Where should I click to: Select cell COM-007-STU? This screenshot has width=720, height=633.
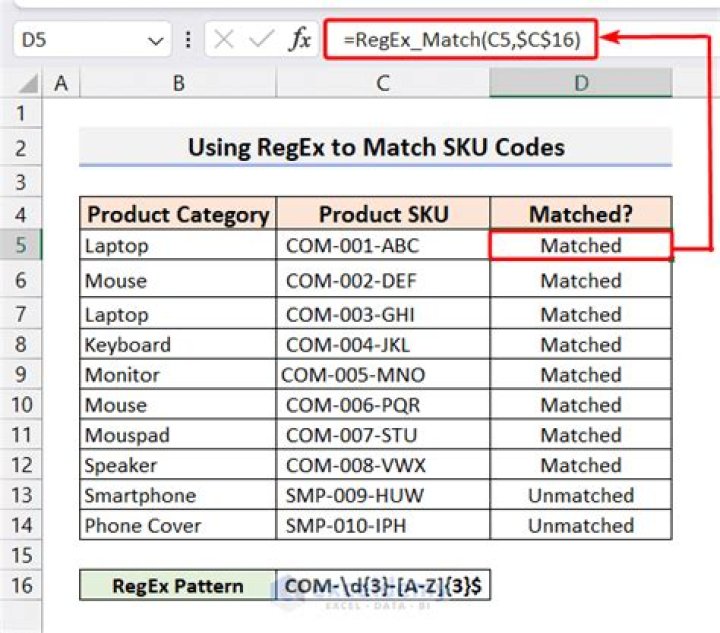click(x=383, y=435)
